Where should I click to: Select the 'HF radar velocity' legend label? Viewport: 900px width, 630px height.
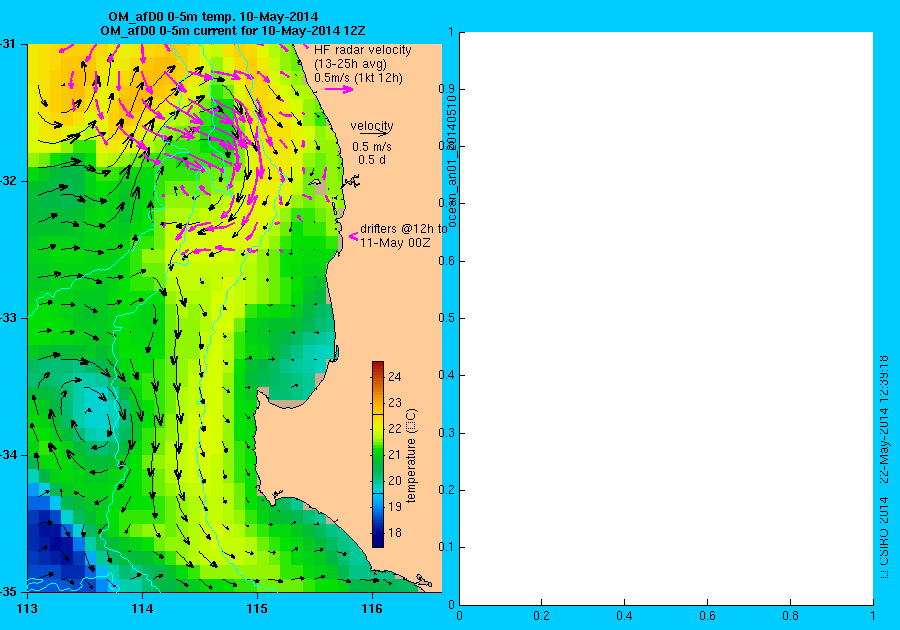363,50
